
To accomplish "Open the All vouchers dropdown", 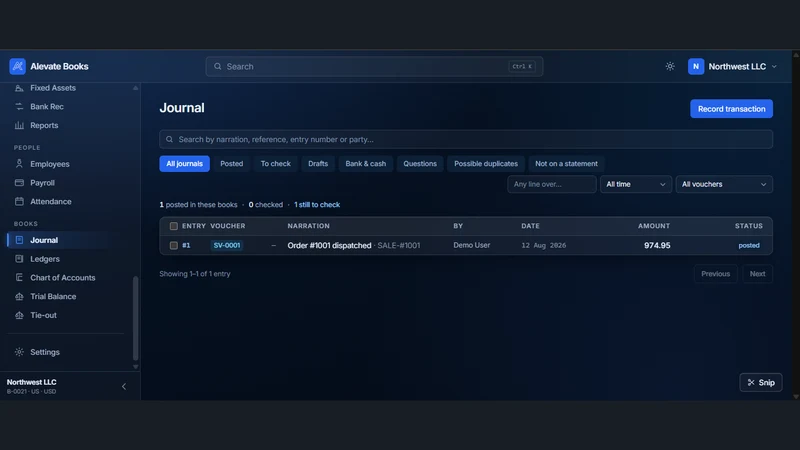I will (x=724, y=184).
